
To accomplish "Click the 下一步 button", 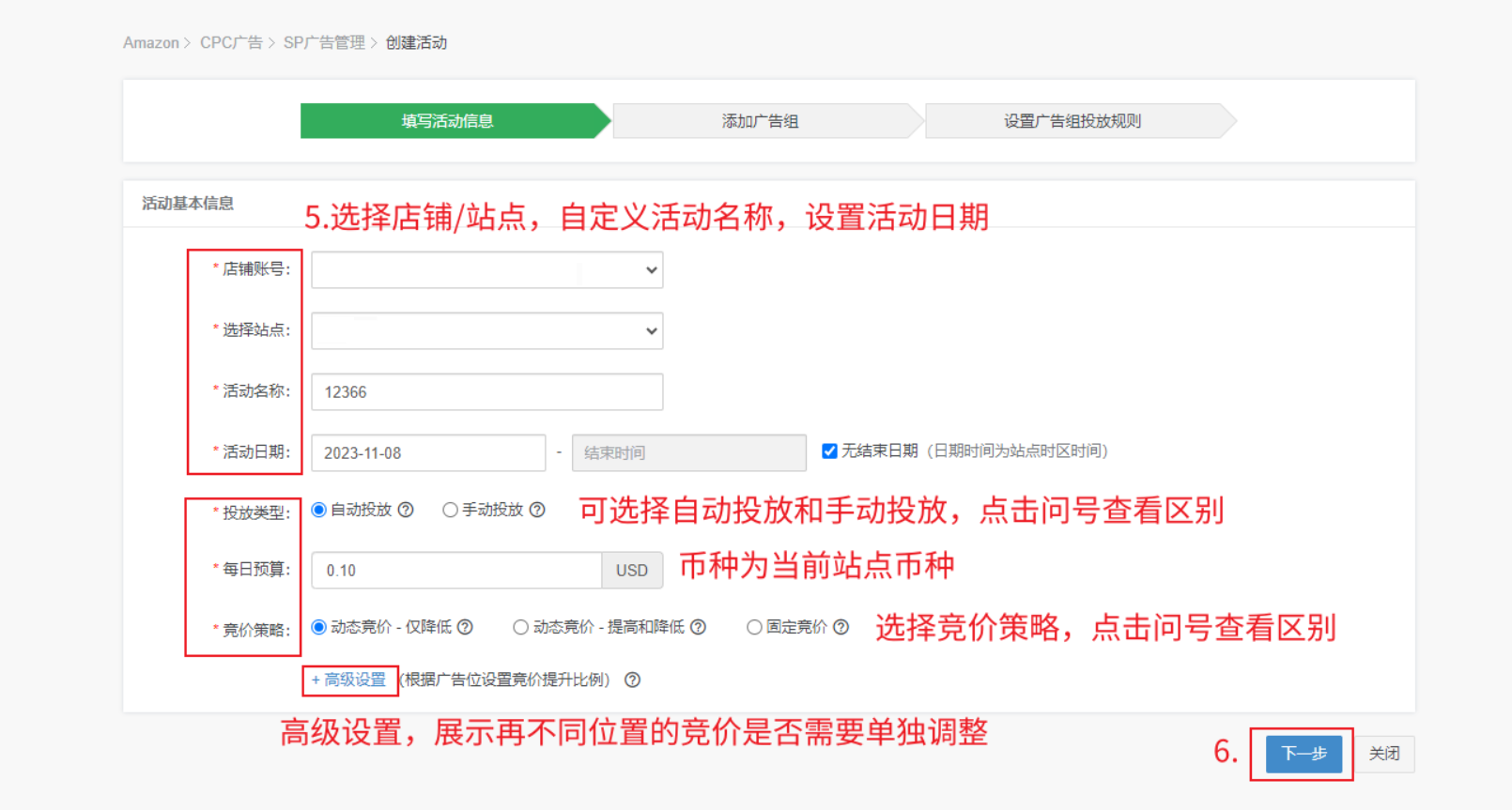I will click(x=1304, y=754).
